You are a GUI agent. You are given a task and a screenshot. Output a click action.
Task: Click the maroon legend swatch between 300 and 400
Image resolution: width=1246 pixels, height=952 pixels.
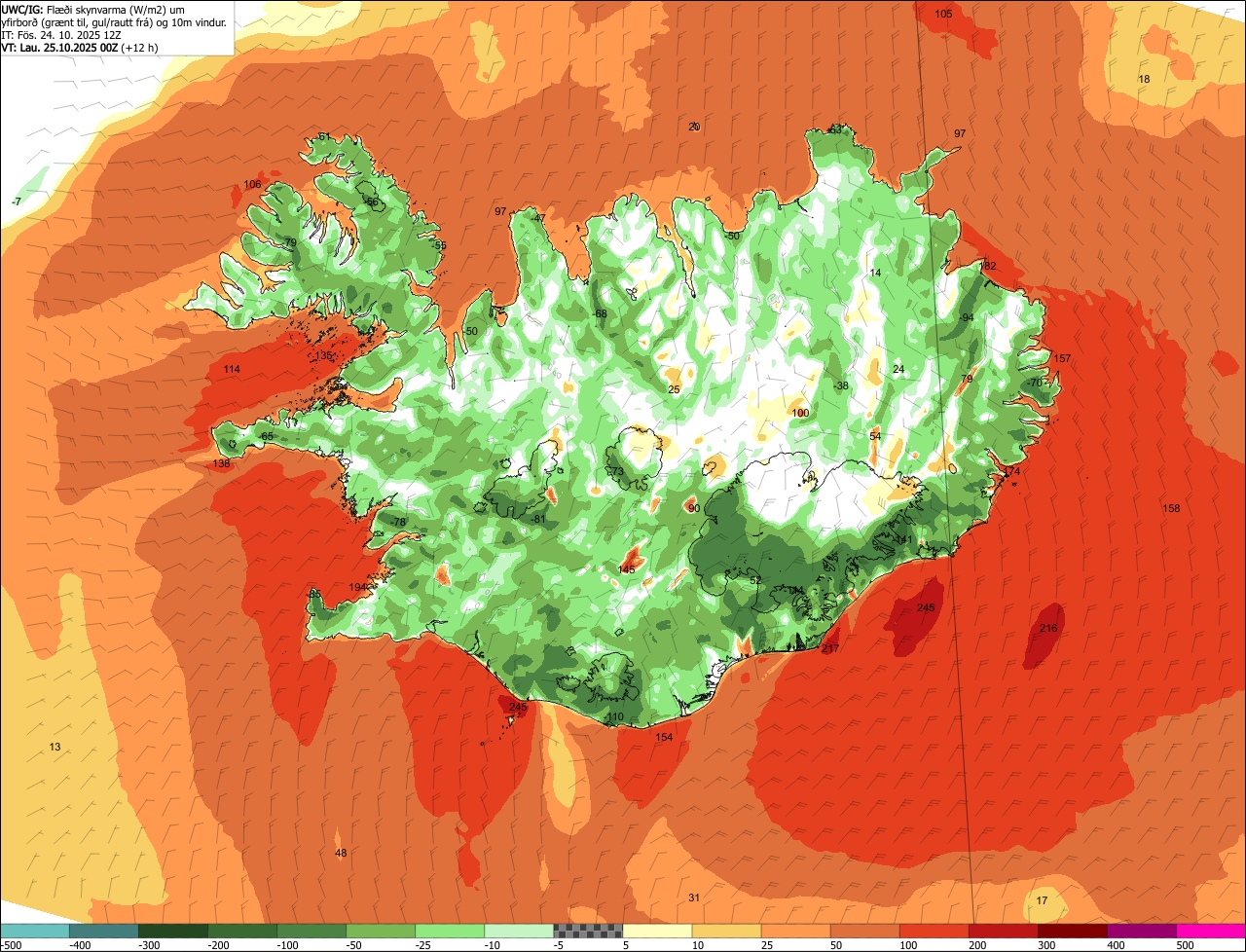click(1073, 931)
